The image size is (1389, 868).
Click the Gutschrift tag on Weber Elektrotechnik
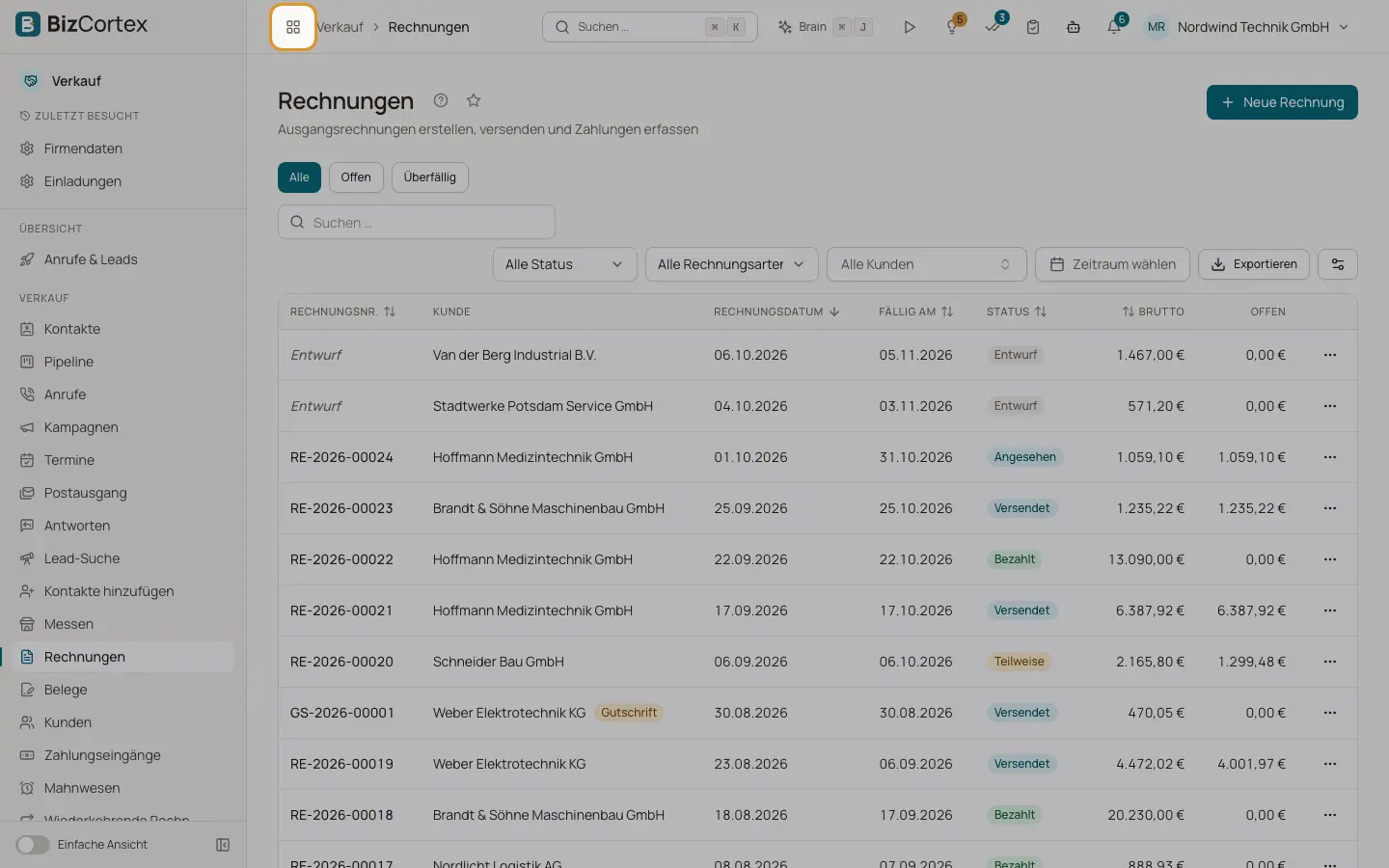pyautogui.click(x=629, y=713)
